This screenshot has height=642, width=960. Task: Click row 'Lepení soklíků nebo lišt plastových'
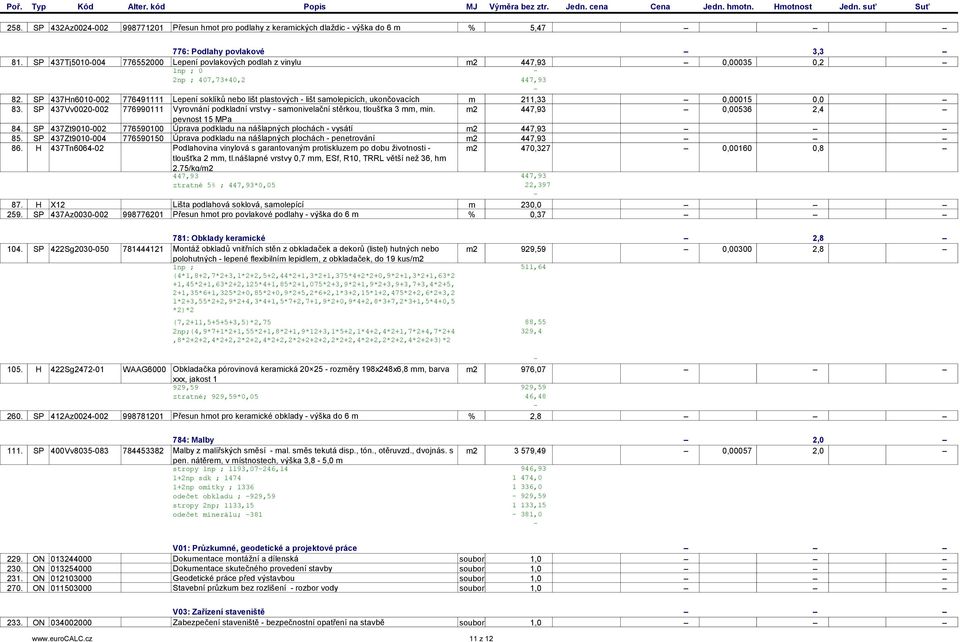coord(479,99)
